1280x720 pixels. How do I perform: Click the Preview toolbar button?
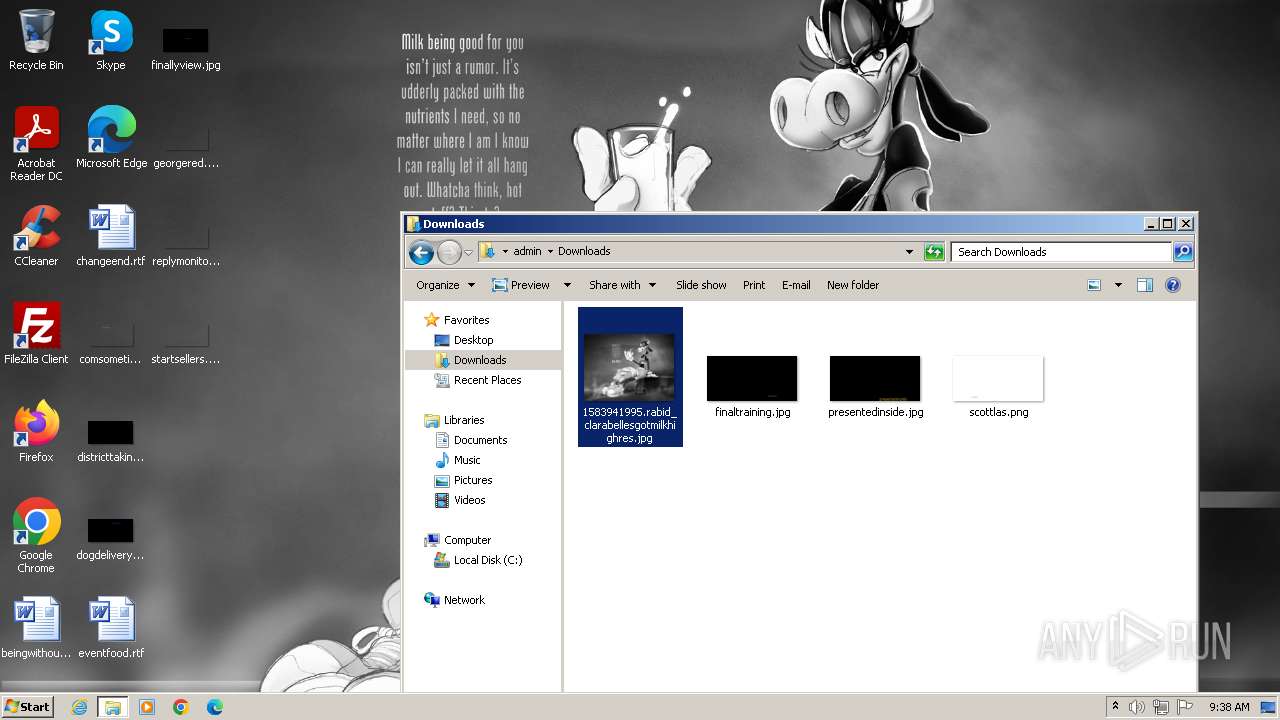[x=521, y=285]
